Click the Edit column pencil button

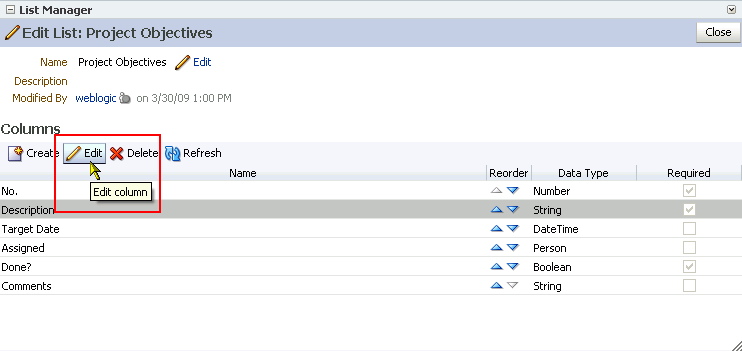pos(84,153)
